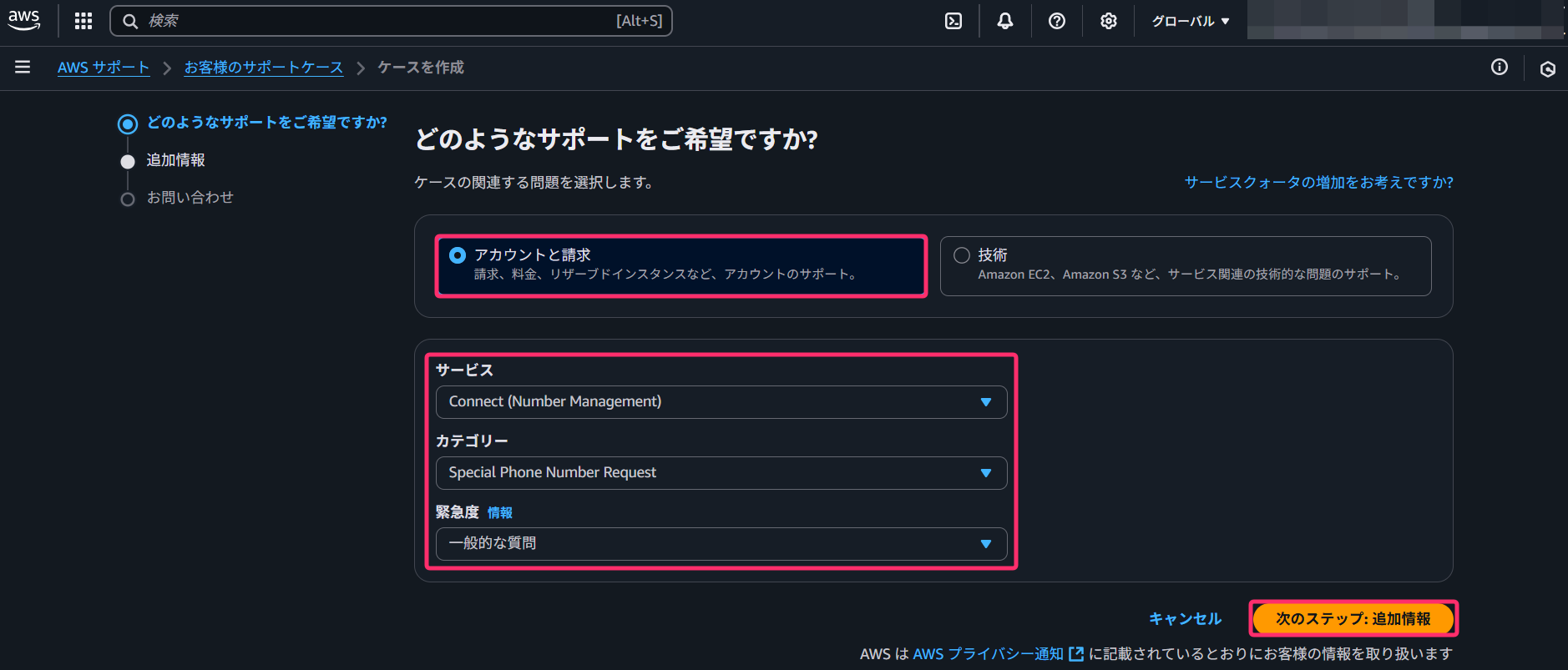Launch the CloudShell terminal icon
The width and height of the screenshot is (1568, 670).
953,21
